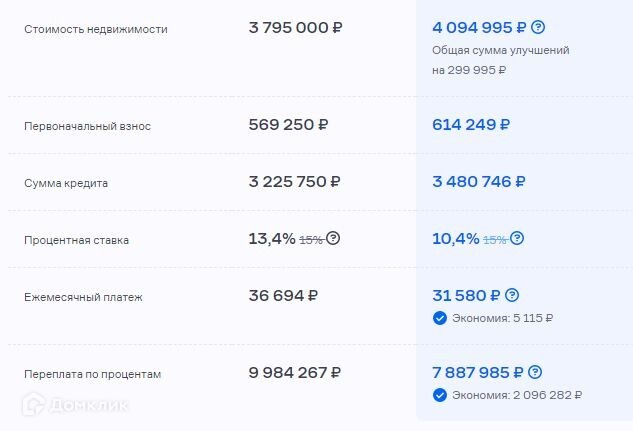Click help icon next to 4 094 995 ₽
This screenshot has width=633, height=431.
pos(539,27)
